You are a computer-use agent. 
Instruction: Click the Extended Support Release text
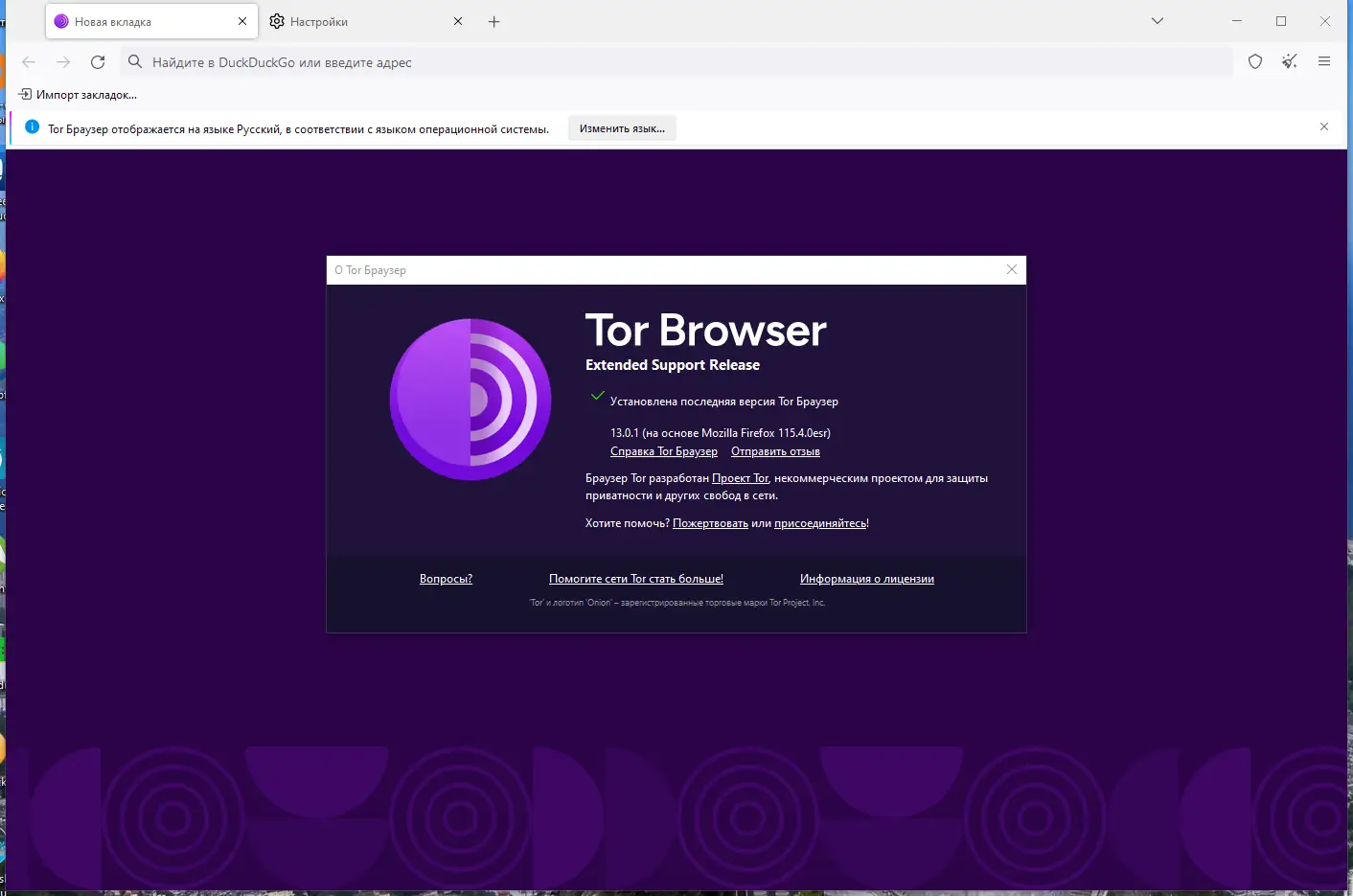673,365
